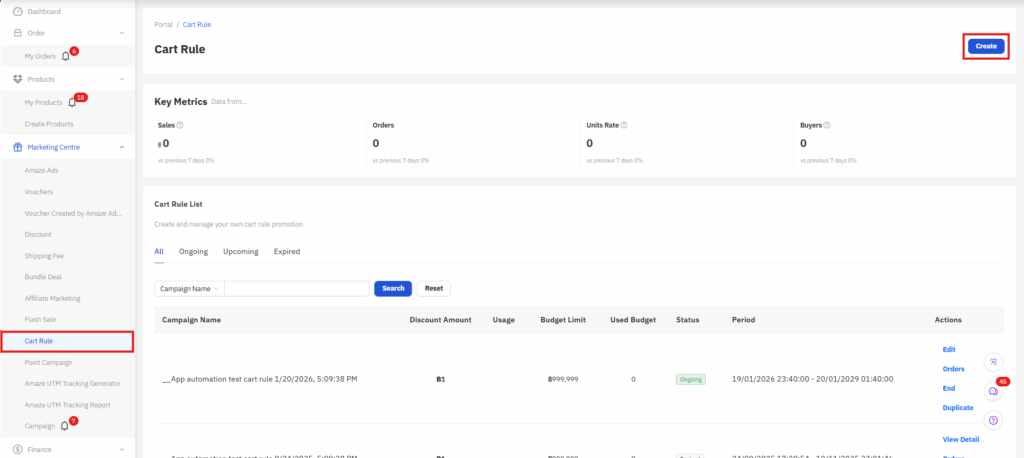
Task: Click the campaign name search field
Action: point(296,288)
